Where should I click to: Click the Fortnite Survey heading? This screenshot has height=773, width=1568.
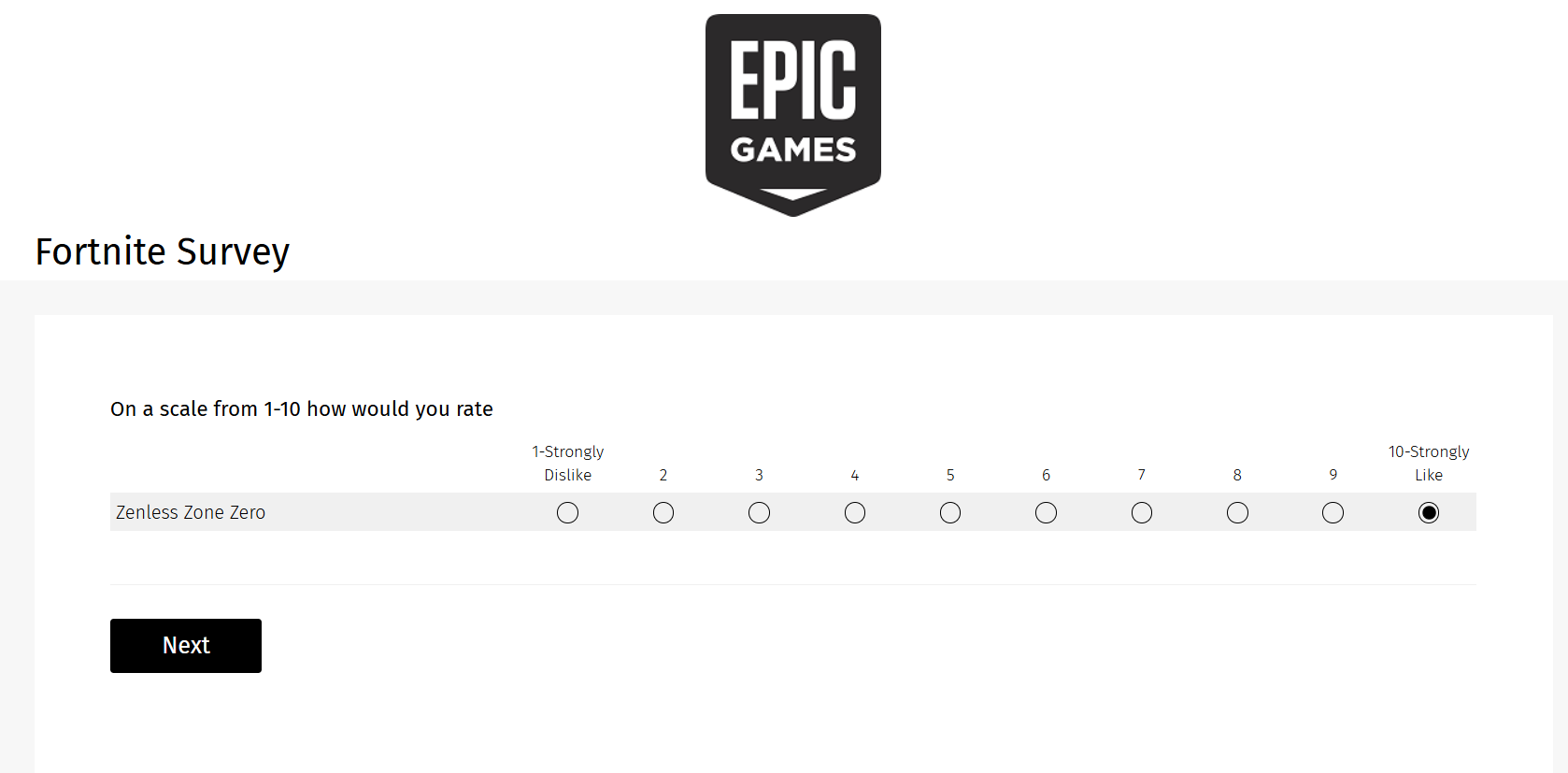(x=163, y=251)
